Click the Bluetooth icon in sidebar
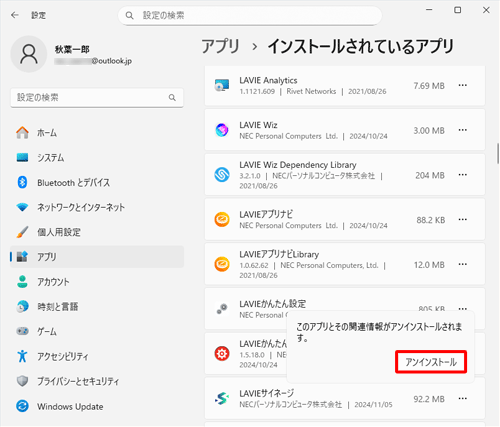 point(22,182)
